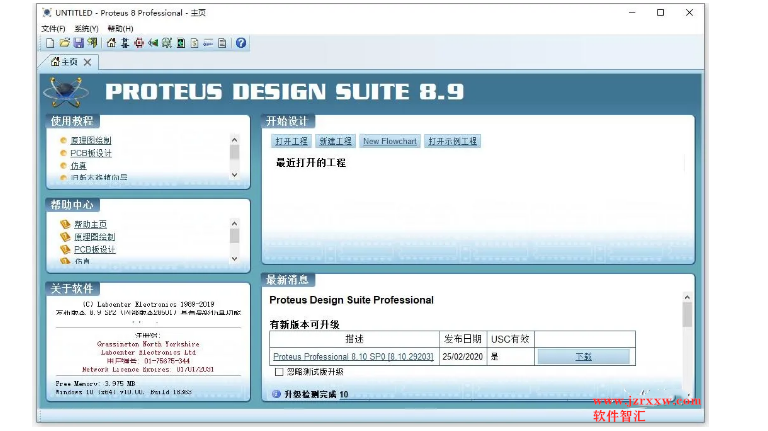
Task: Click the 描述 column header
Action: (354, 339)
